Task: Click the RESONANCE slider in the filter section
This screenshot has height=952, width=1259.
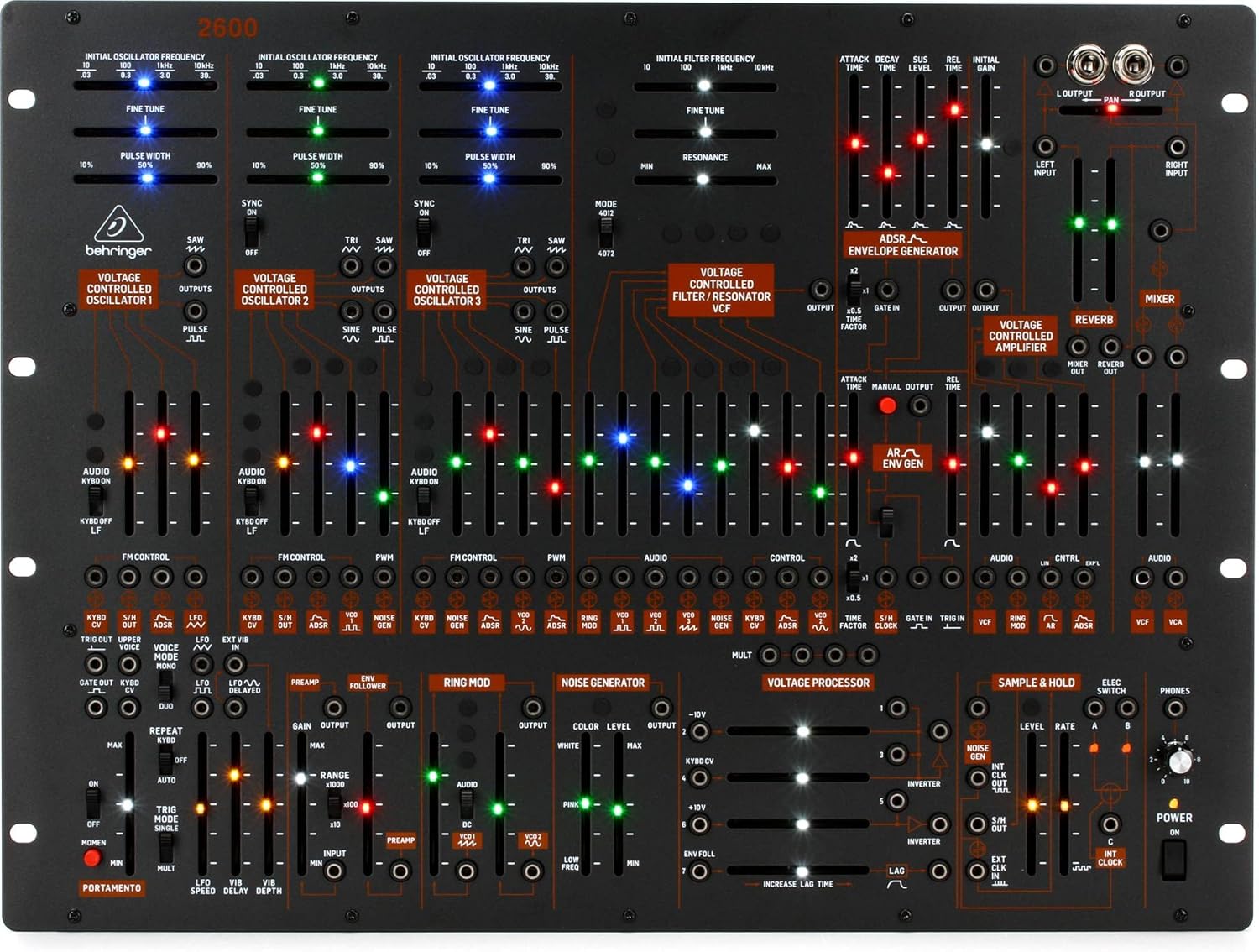Action: [703, 180]
